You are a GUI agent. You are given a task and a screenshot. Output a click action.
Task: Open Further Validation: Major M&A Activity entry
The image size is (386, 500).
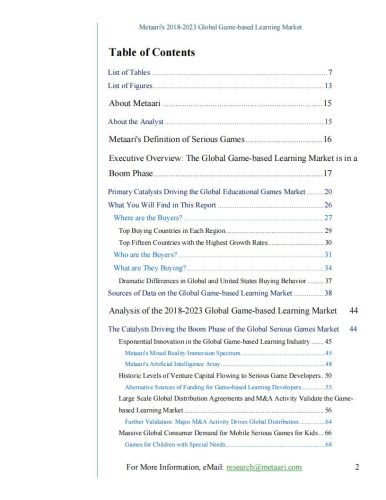(228, 422)
